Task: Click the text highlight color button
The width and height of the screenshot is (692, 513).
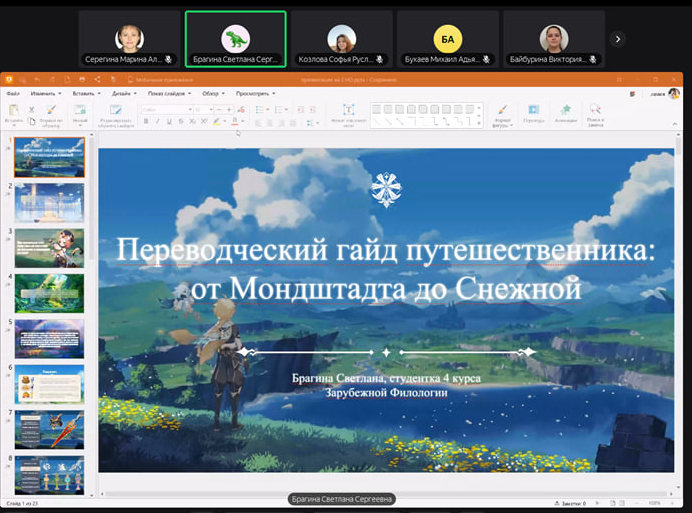Action: pyautogui.click(x=216, y=121)
